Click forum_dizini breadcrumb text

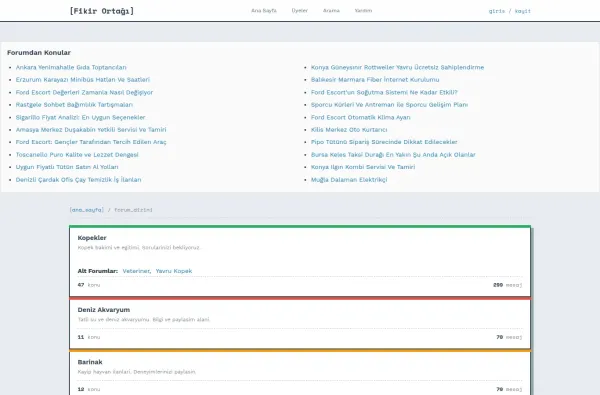click(133, 210)
